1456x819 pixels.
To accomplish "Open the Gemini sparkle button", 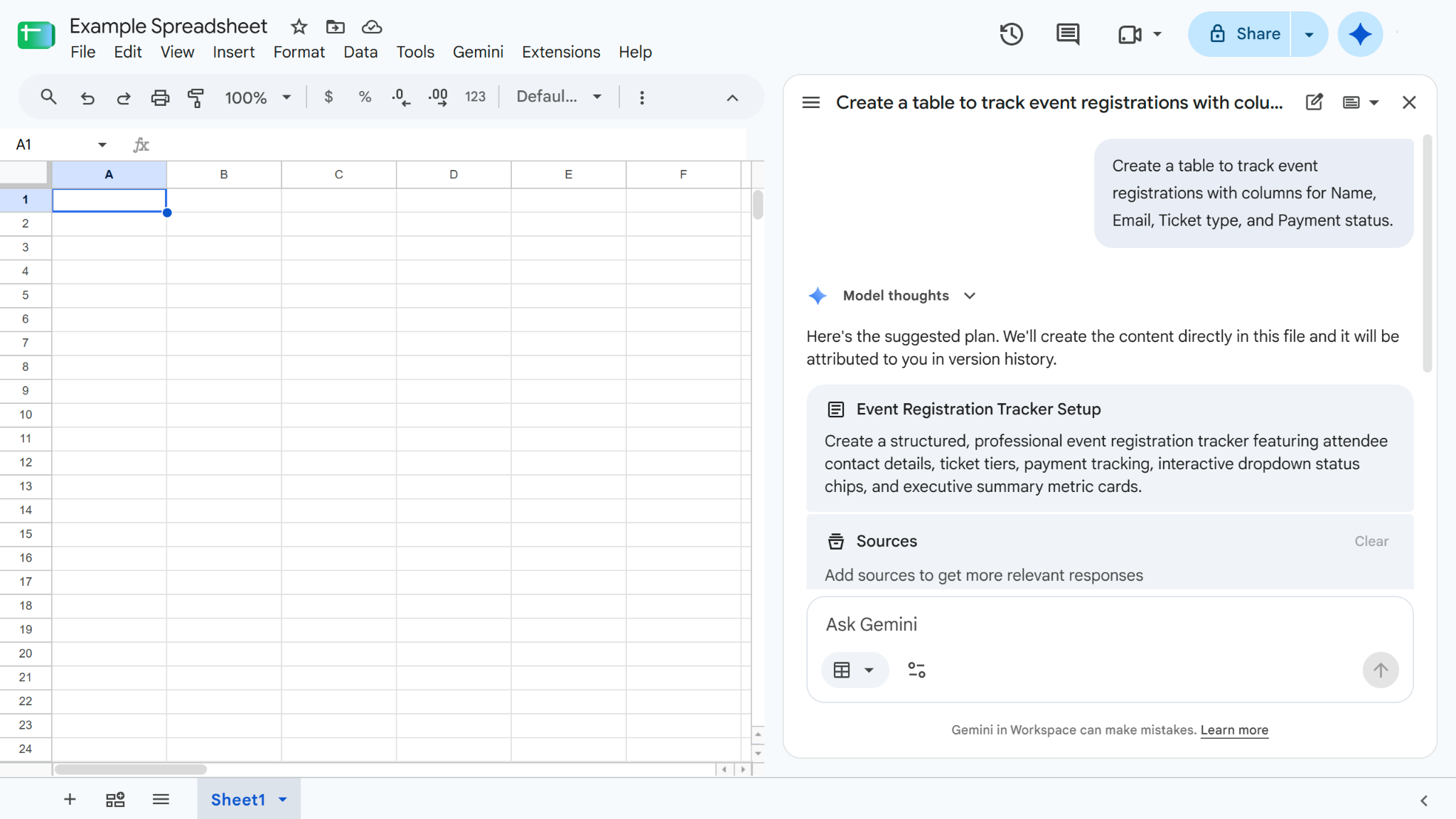I will pos(1360,34).
